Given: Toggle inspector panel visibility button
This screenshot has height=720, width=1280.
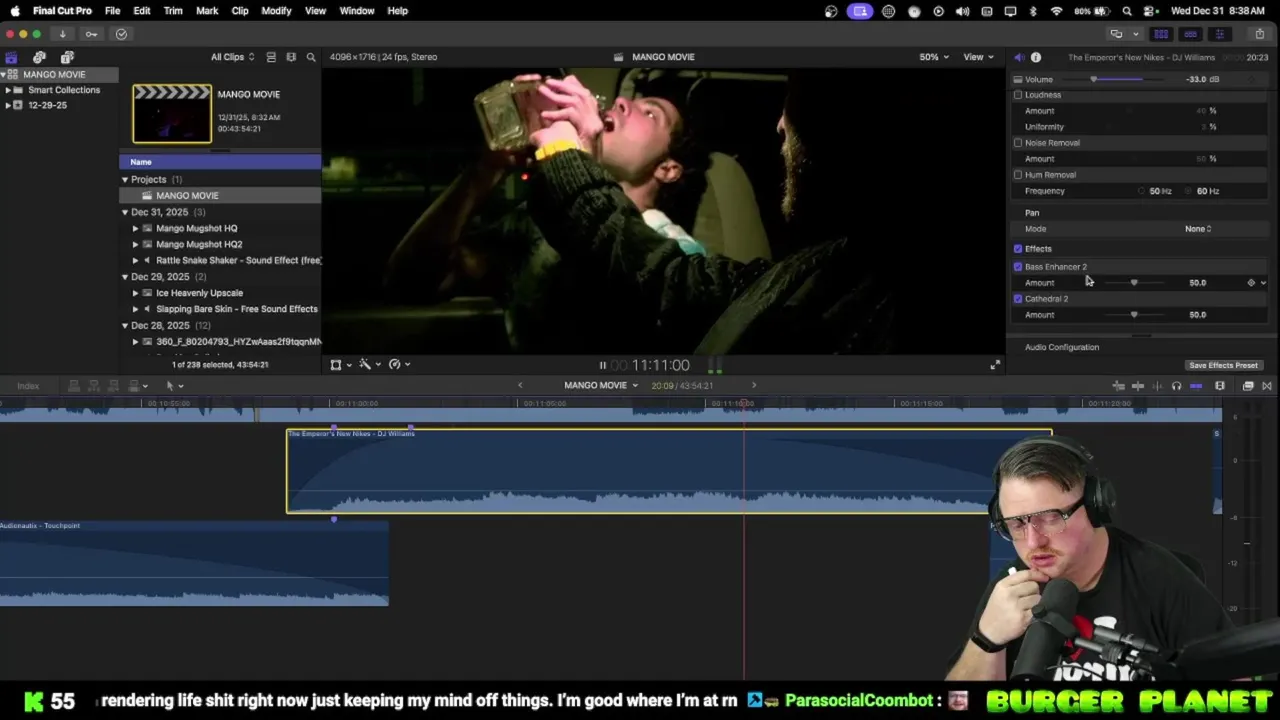Looking at the screenshot, I should (1219, 34).
